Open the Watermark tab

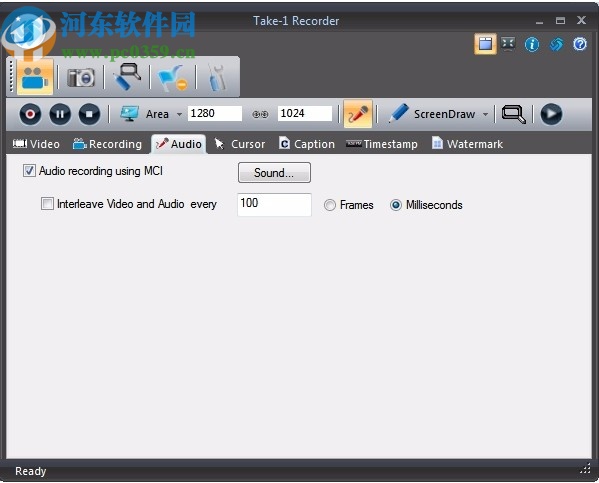(467, 144)
